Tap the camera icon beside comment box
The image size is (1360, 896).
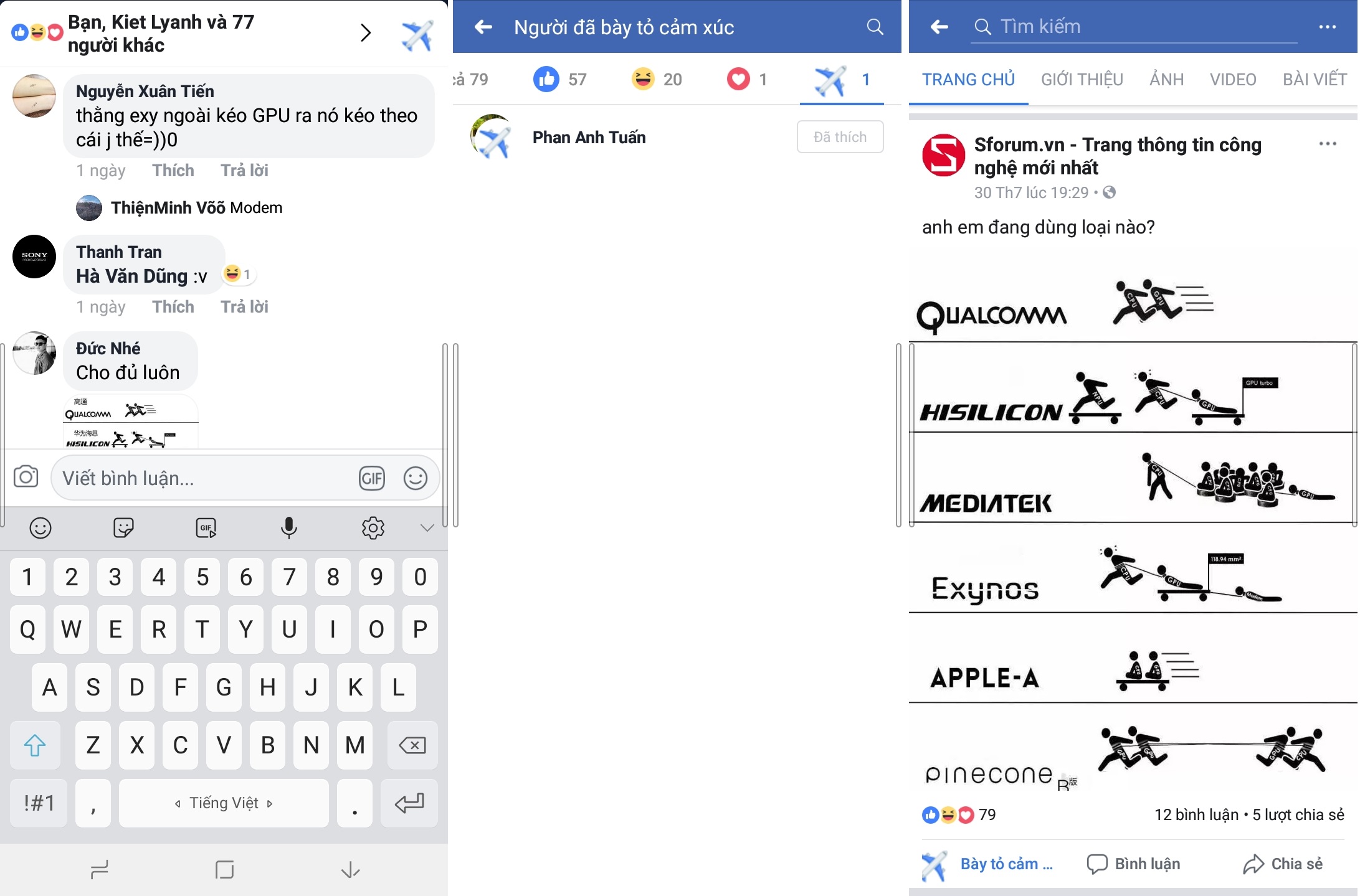pyautogui.click(x=26, y=477)
